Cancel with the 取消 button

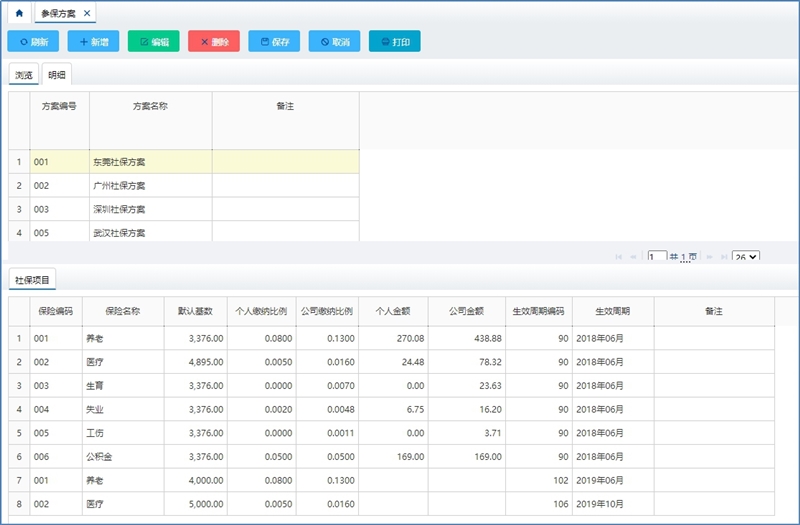(x=334, y=42)
